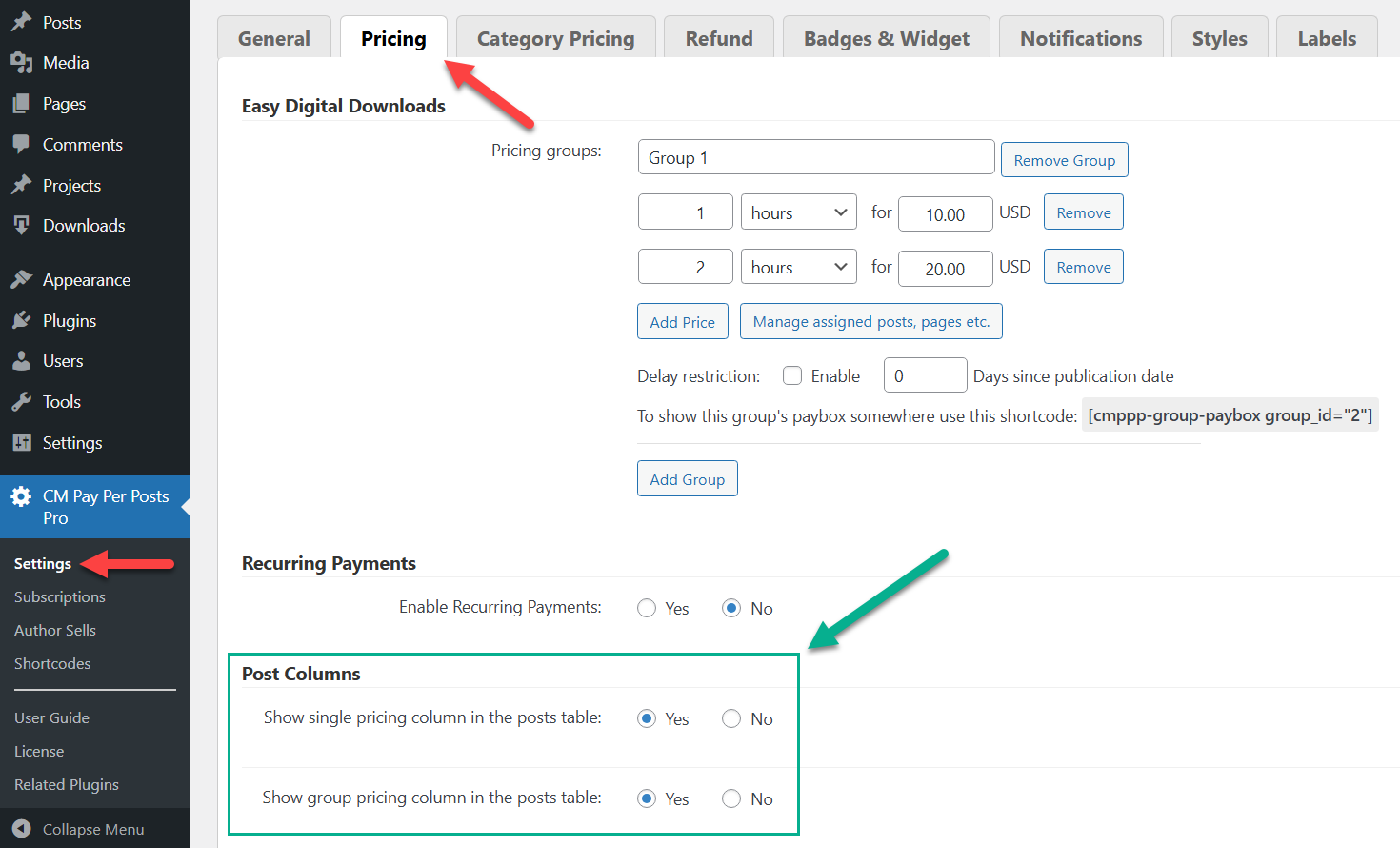Click the Pages icon in sidebar
This screenshot has width=1400, height=848.
point(22,104)
